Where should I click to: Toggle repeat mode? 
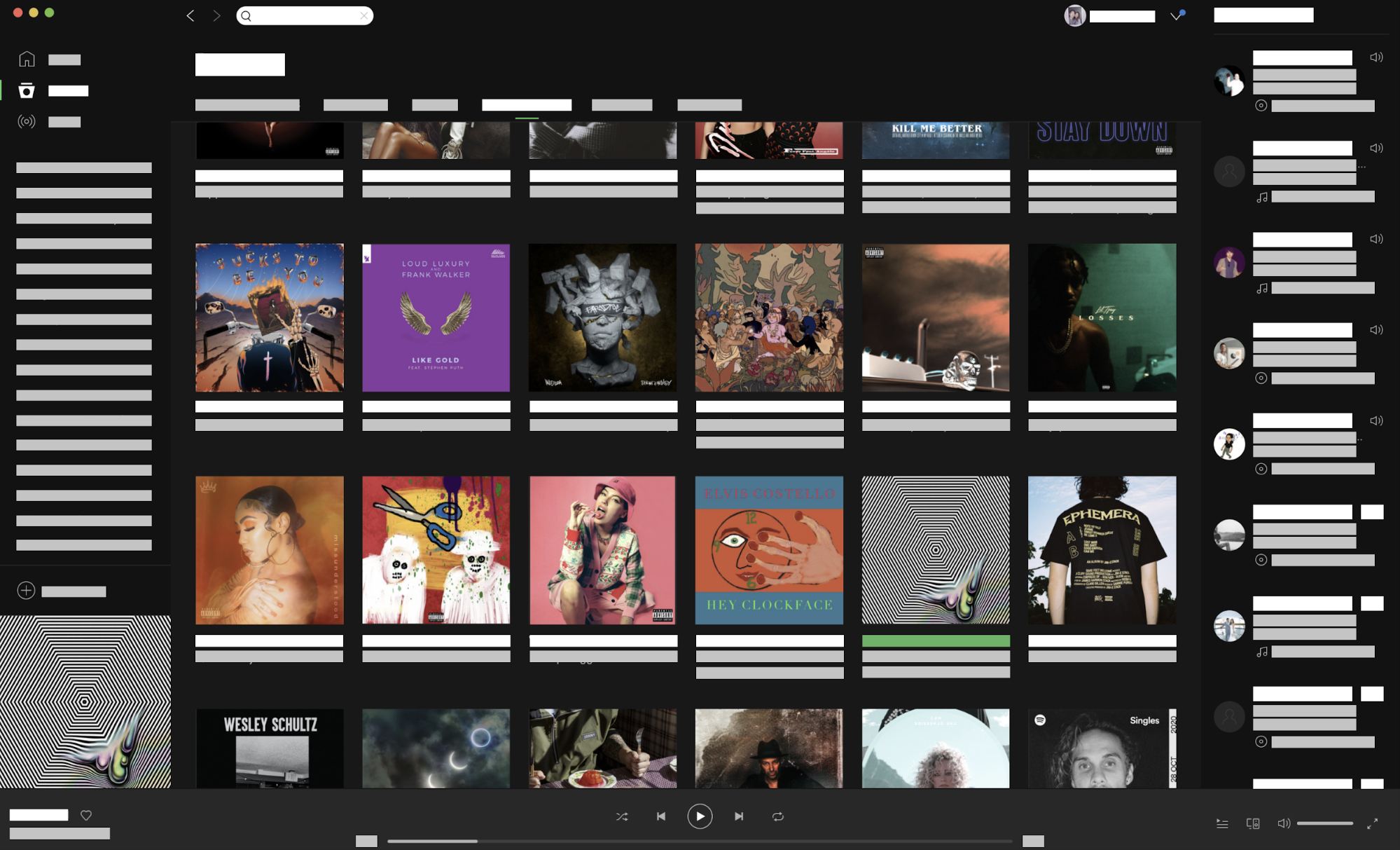(x=778, y=816)
